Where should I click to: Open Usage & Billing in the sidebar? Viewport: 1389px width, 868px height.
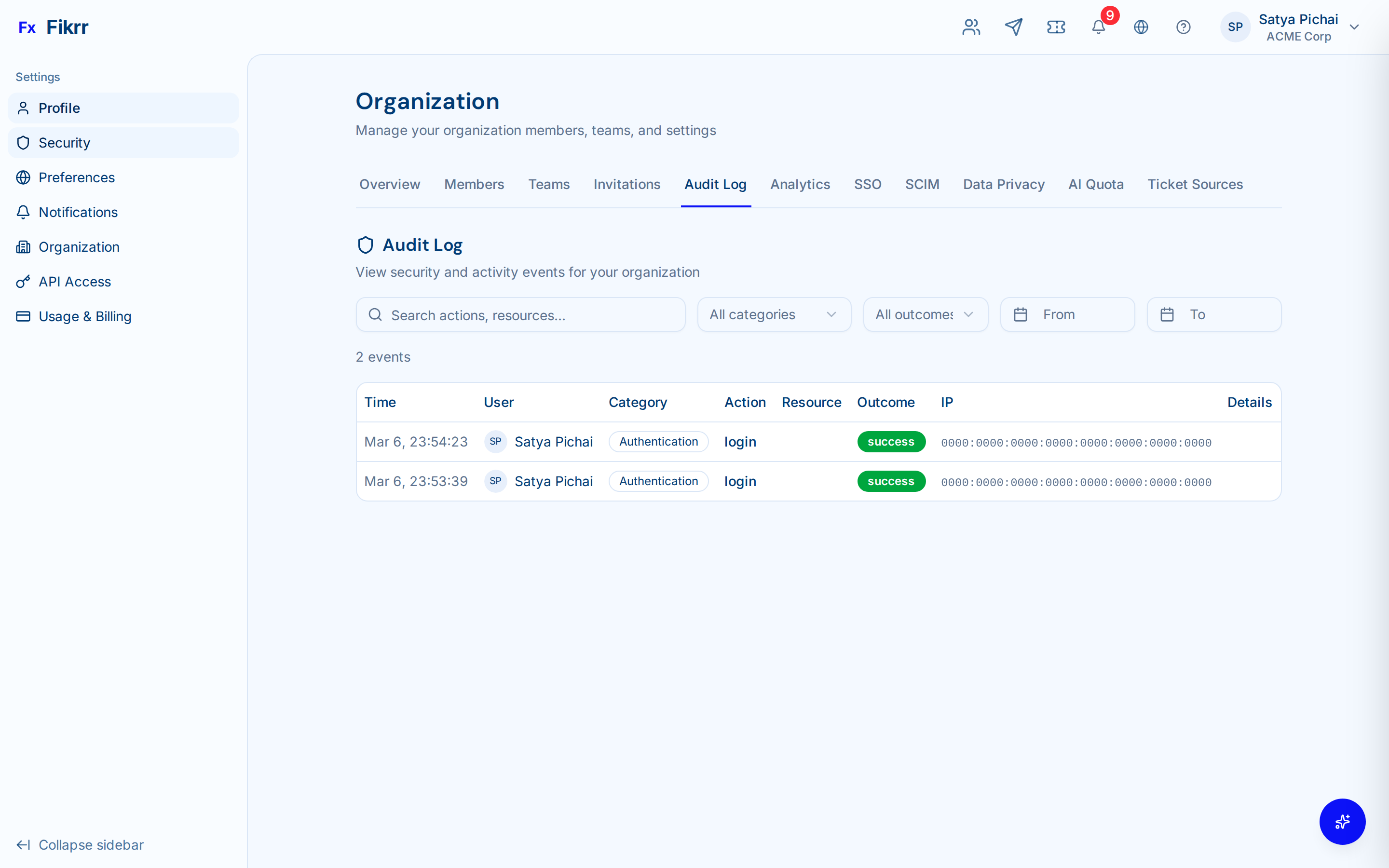point(85,316)
